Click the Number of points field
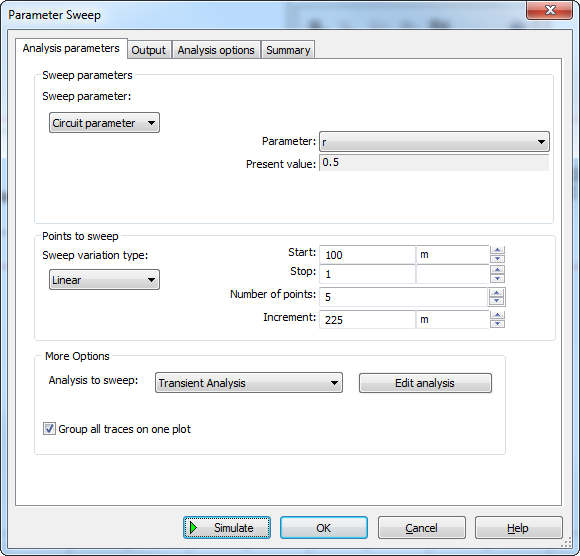 (403, 297)
